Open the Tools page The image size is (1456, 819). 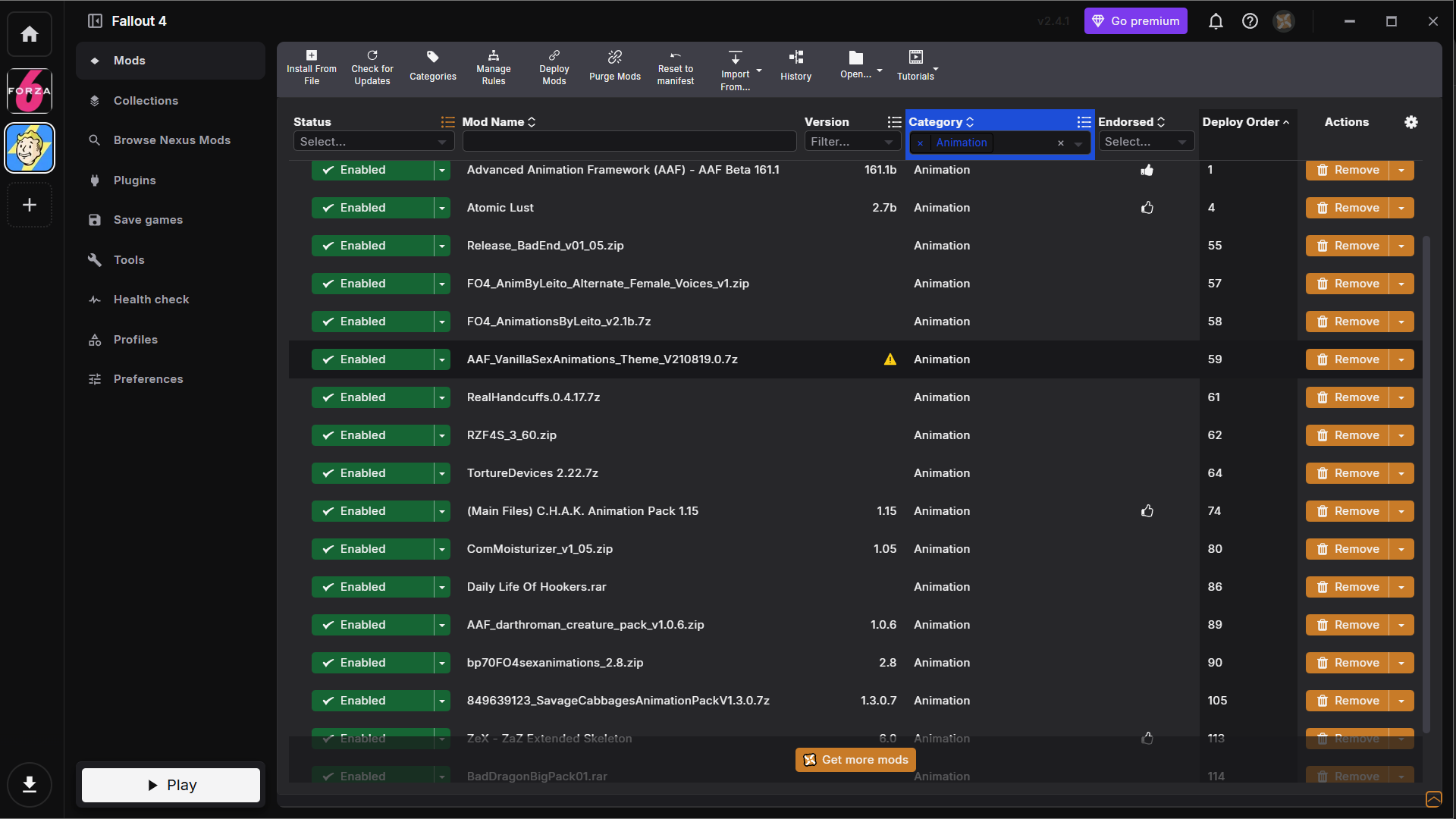tap(171, 260)
